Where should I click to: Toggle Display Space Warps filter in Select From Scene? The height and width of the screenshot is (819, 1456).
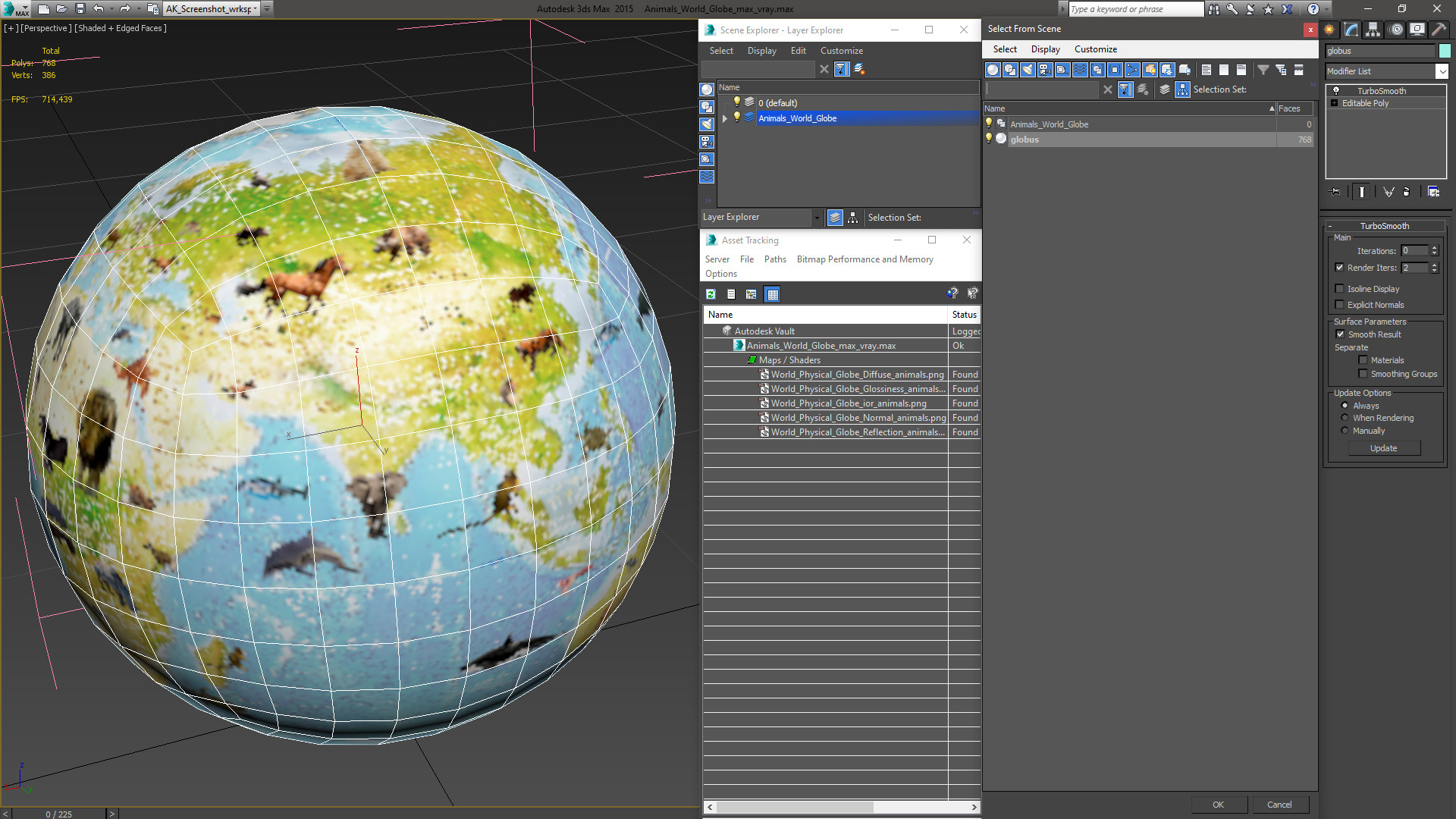coord(1080,70)
